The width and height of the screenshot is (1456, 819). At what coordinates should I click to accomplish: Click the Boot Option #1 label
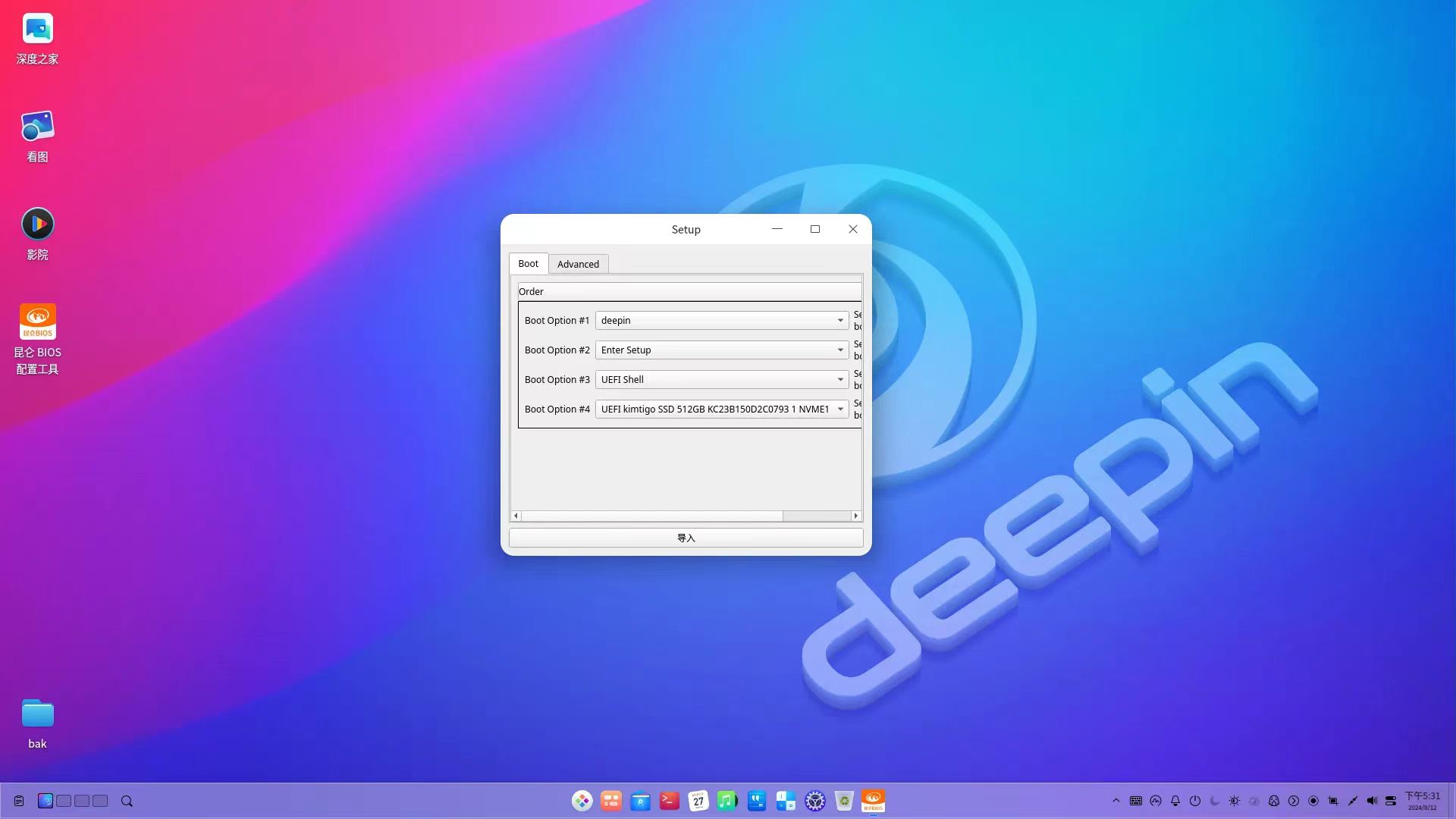pyautogui.click(x=557, y=320)
